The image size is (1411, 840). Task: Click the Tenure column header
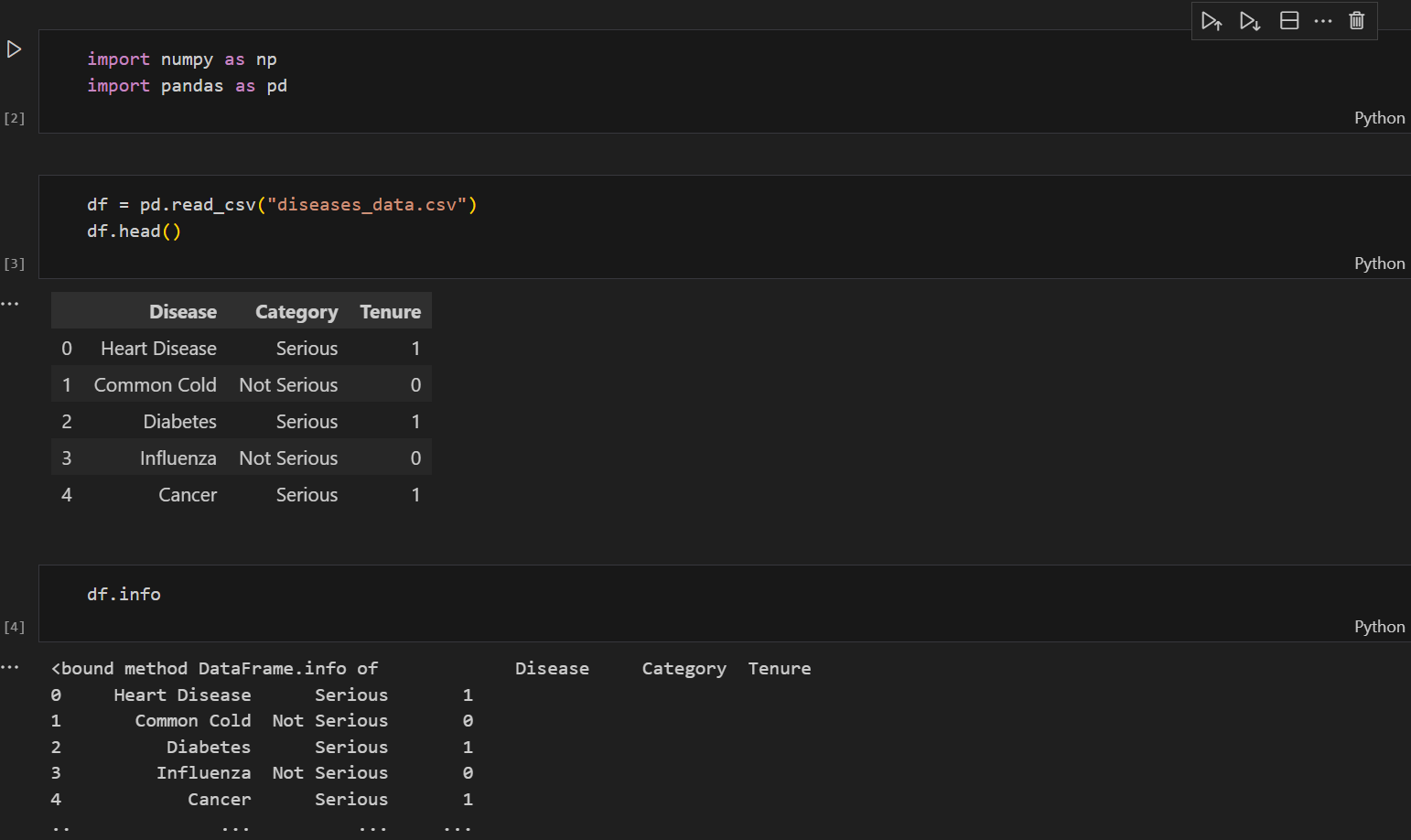(390, 311)
